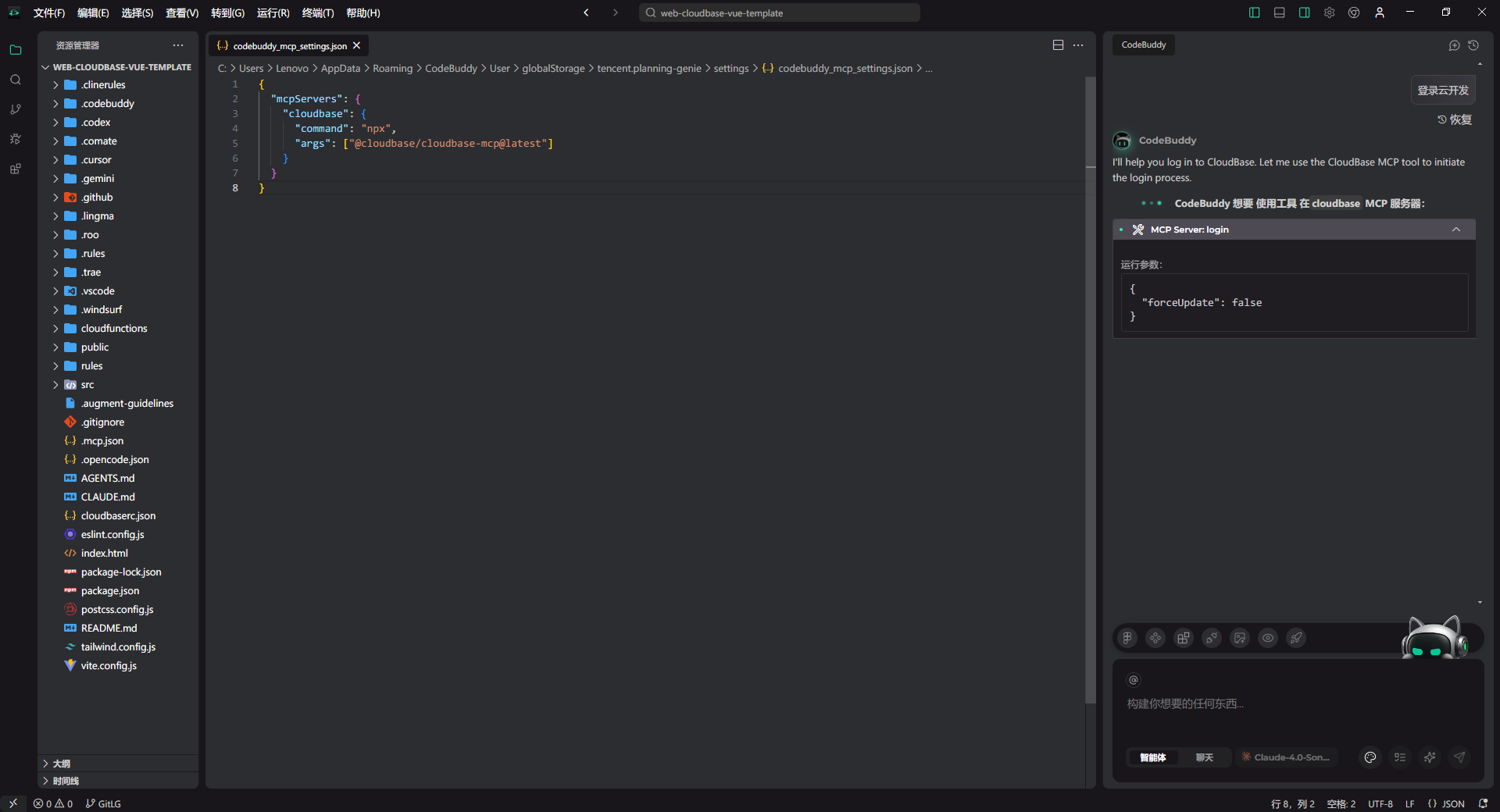Select the 智能体 mode toggle
The image size is (1500, 812).
pyautogui.click(x=1153, y=757)
